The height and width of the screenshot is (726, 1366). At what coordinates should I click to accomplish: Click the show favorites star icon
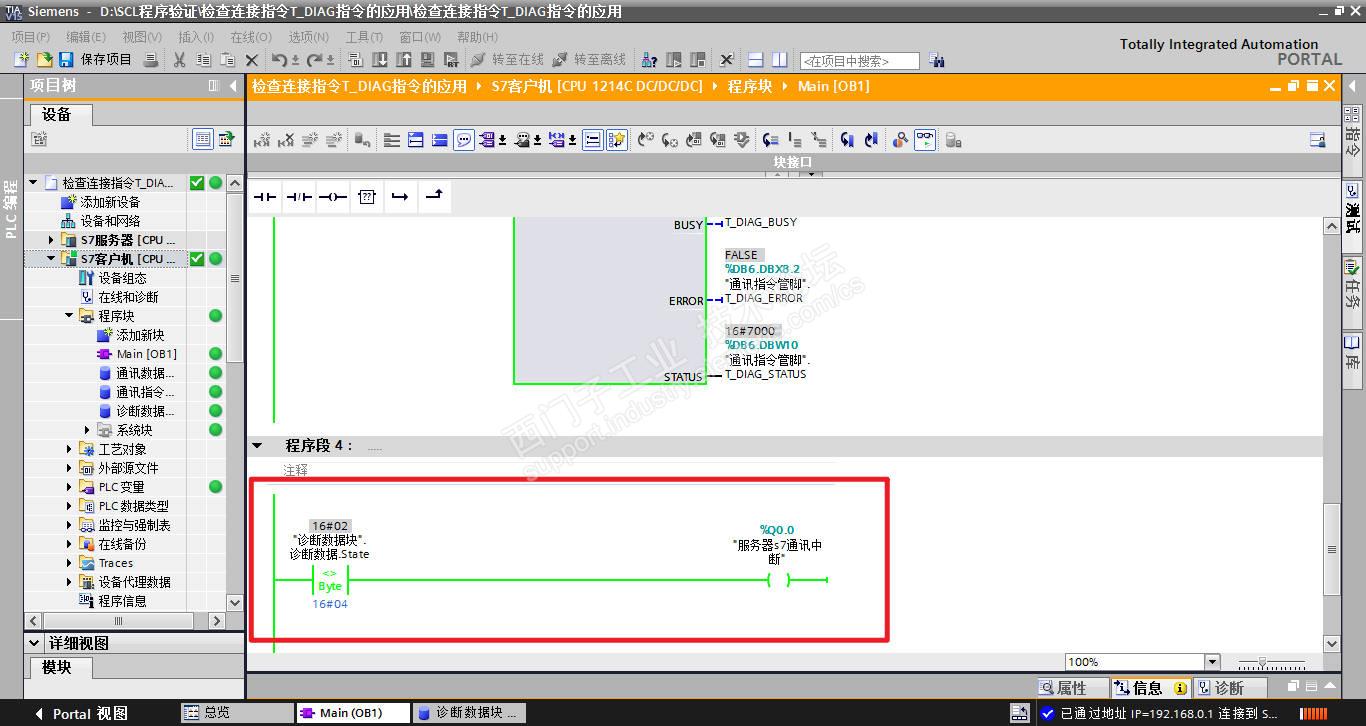tap(617, 140)
